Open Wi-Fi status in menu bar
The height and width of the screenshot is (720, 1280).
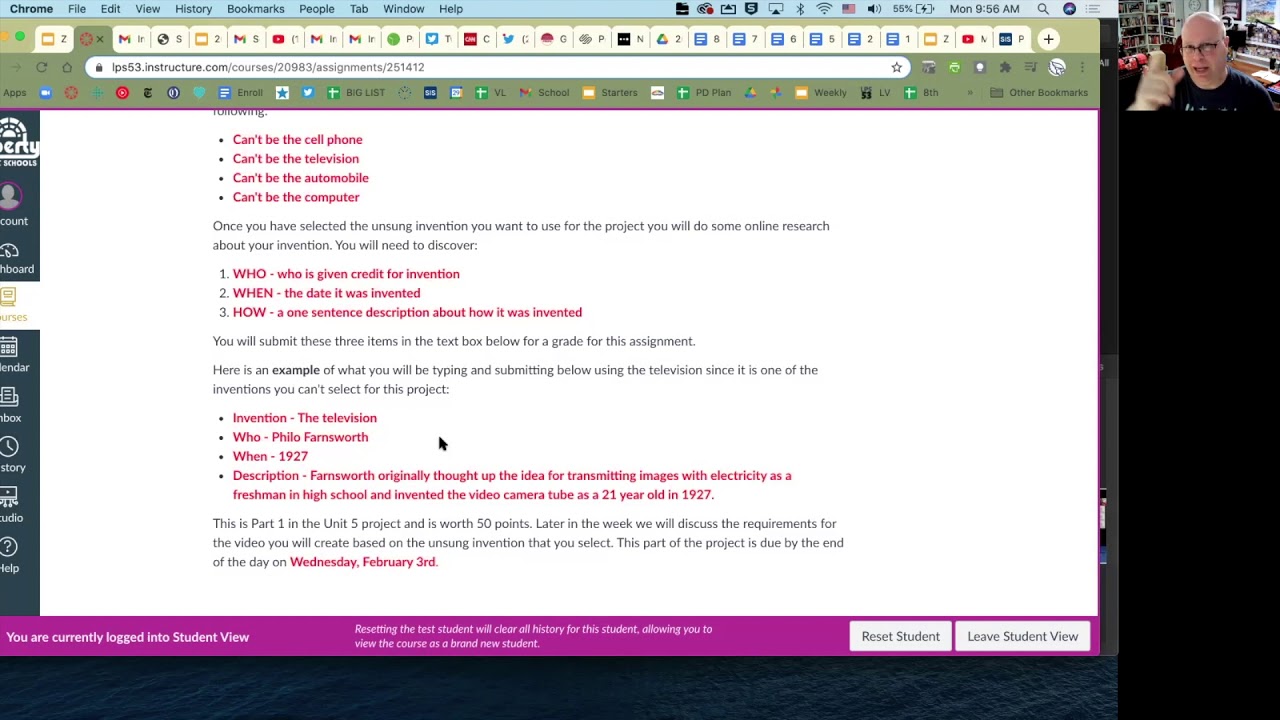(x=824, y=9)
